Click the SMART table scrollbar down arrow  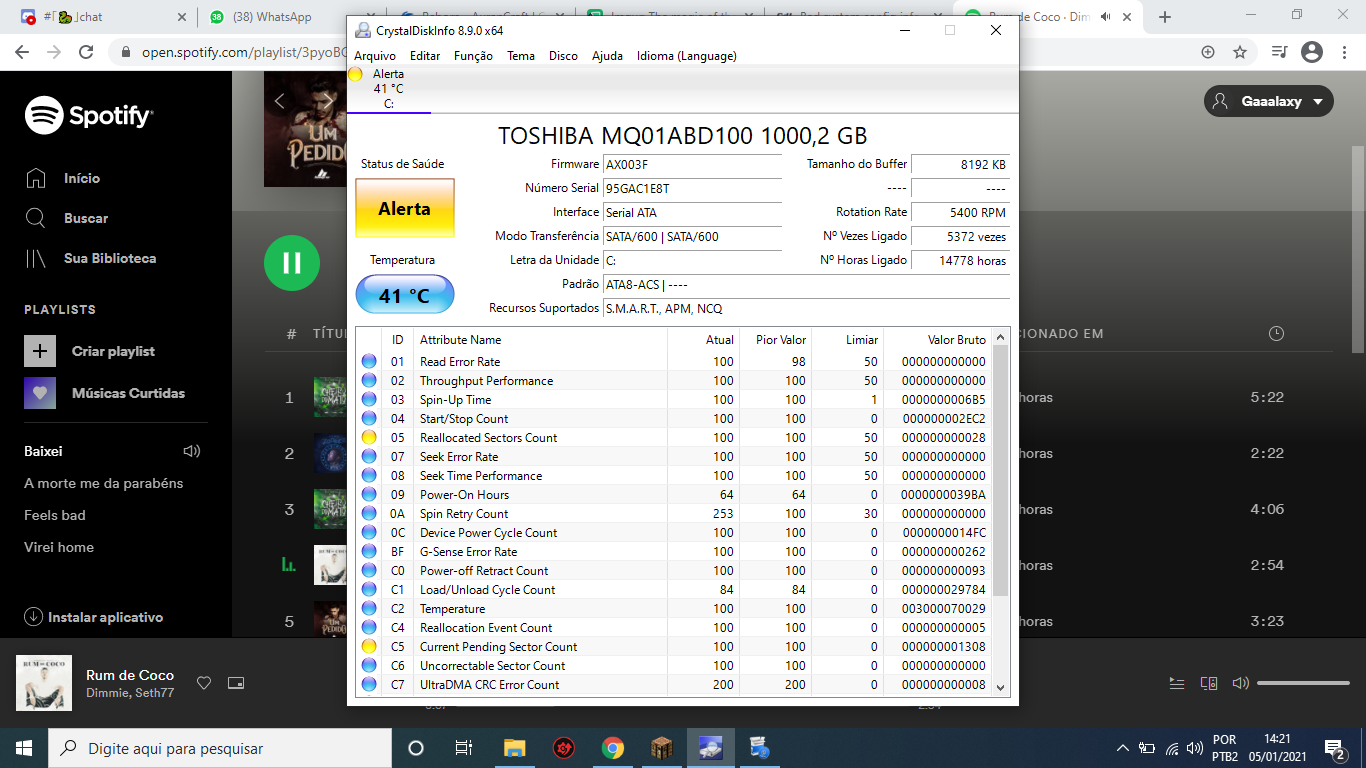point(1001,688)
